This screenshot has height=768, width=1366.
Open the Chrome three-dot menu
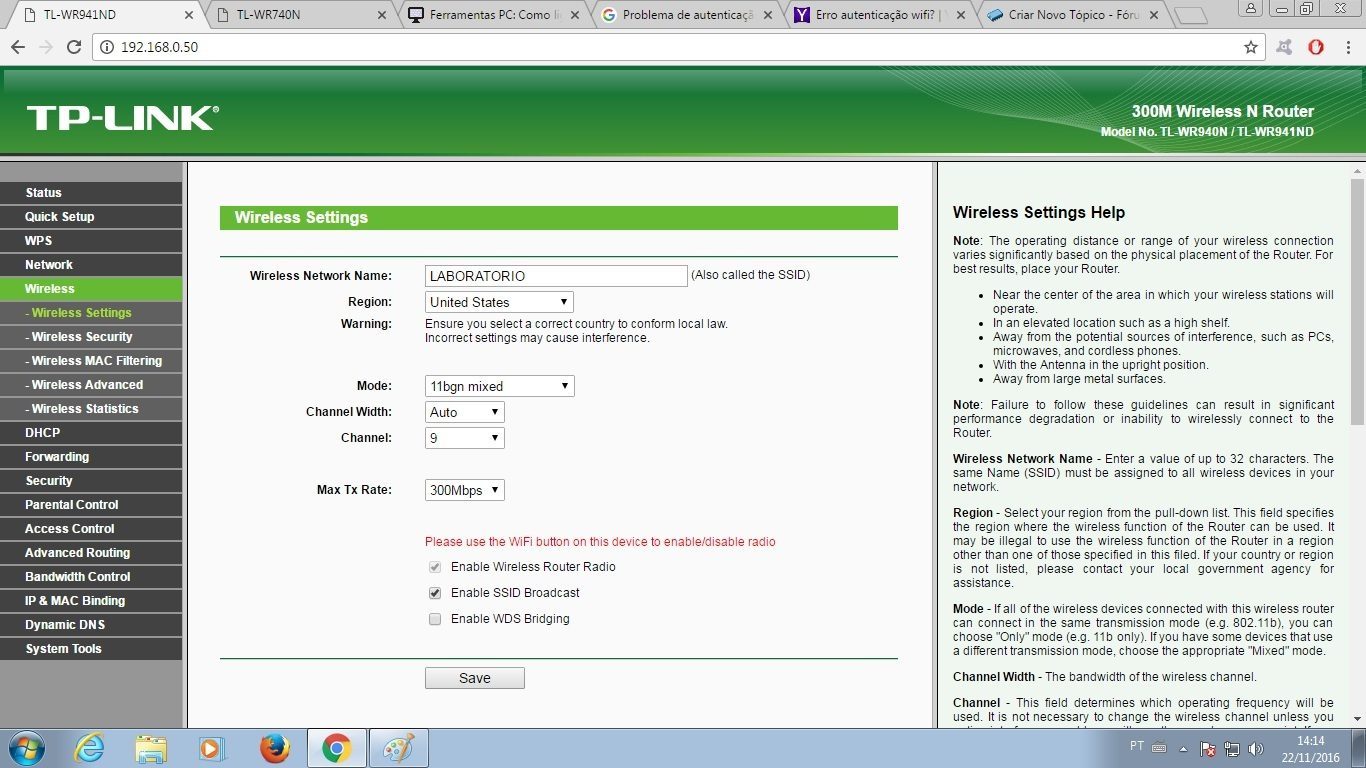pyautogui.click(x=1347, y=47)
